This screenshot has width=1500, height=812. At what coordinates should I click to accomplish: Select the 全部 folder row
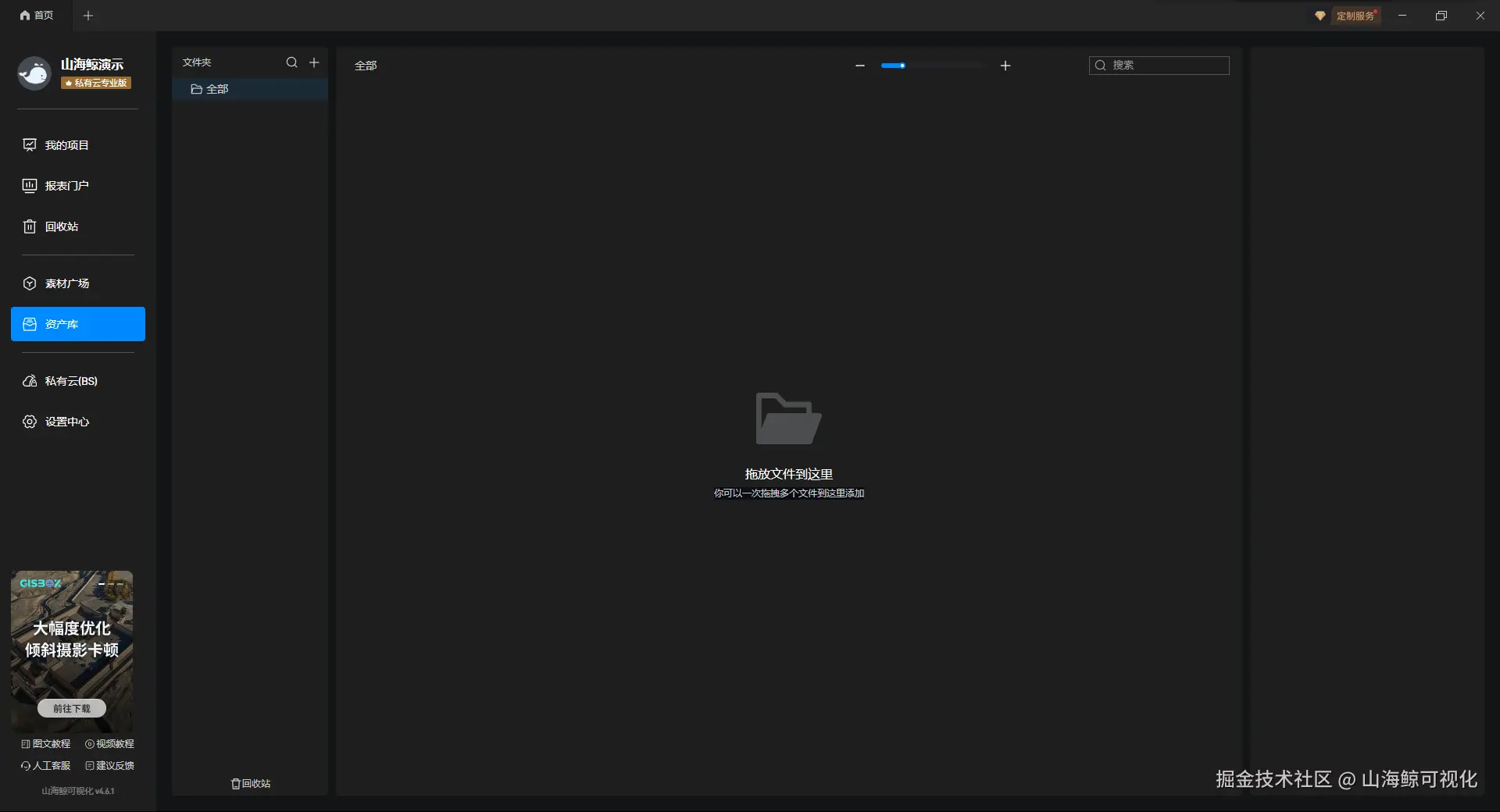click(x=250, y=89)
